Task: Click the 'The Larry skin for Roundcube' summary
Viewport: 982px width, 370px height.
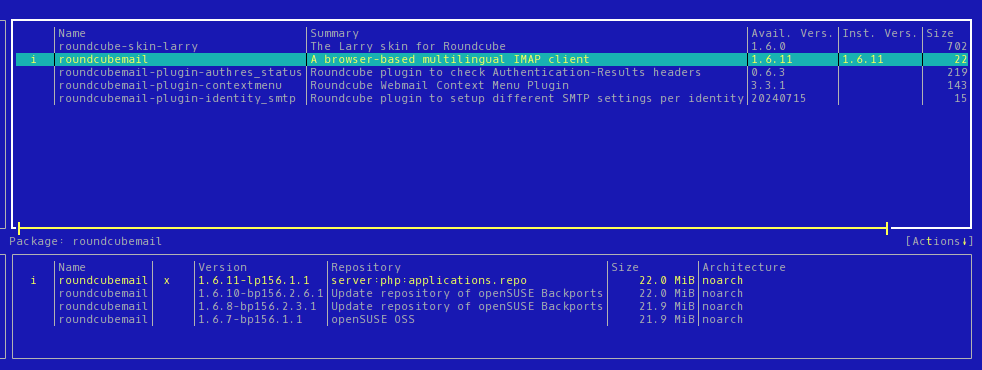Action: point(408,46)
